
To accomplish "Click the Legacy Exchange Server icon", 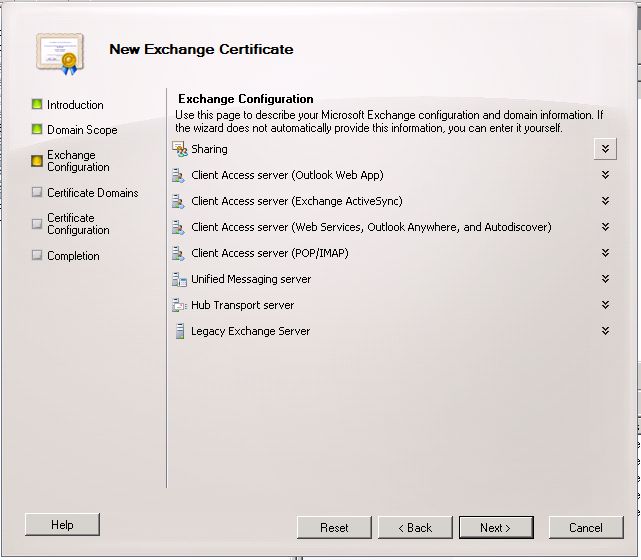I will click(179, 331).
